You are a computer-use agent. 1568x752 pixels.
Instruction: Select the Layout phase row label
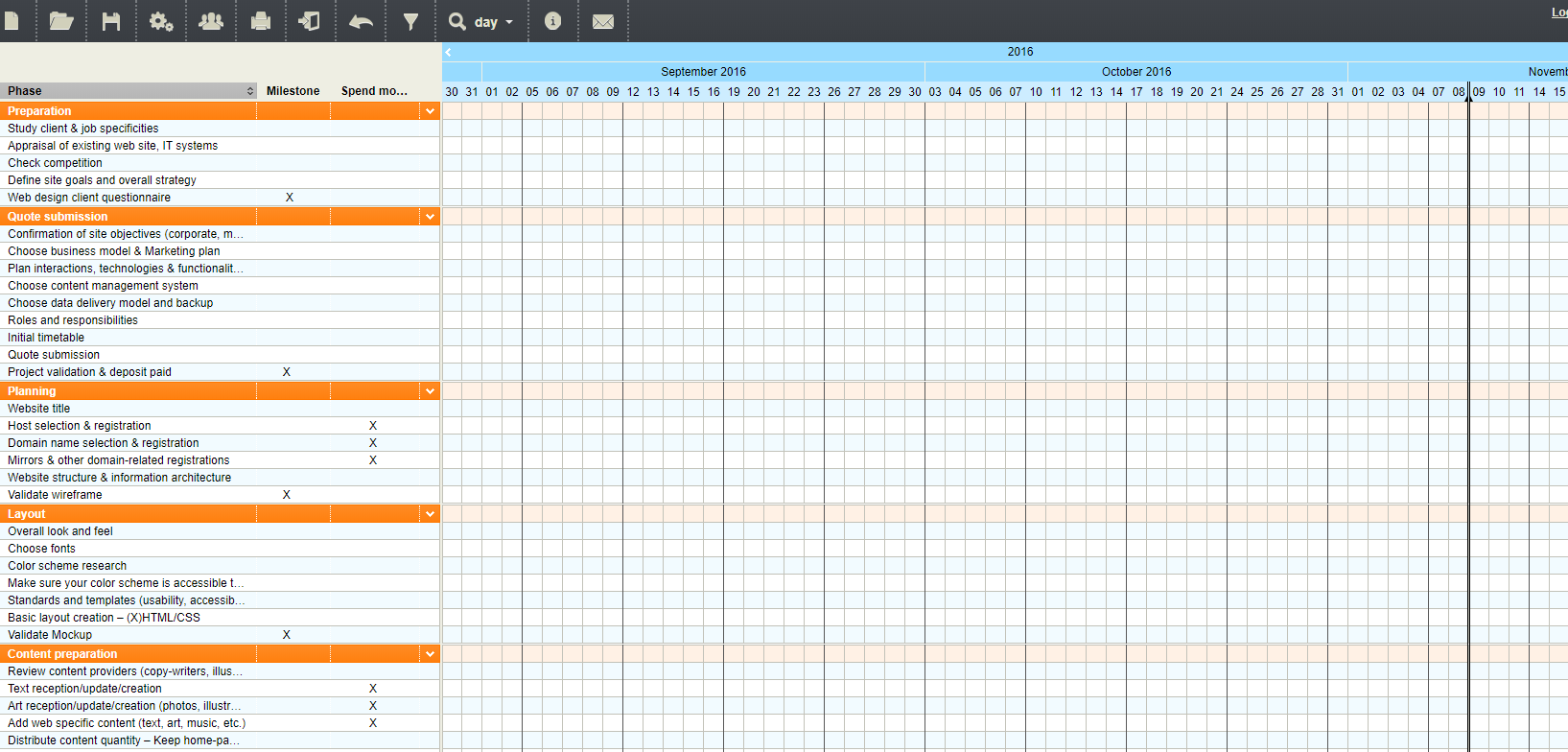27,514
